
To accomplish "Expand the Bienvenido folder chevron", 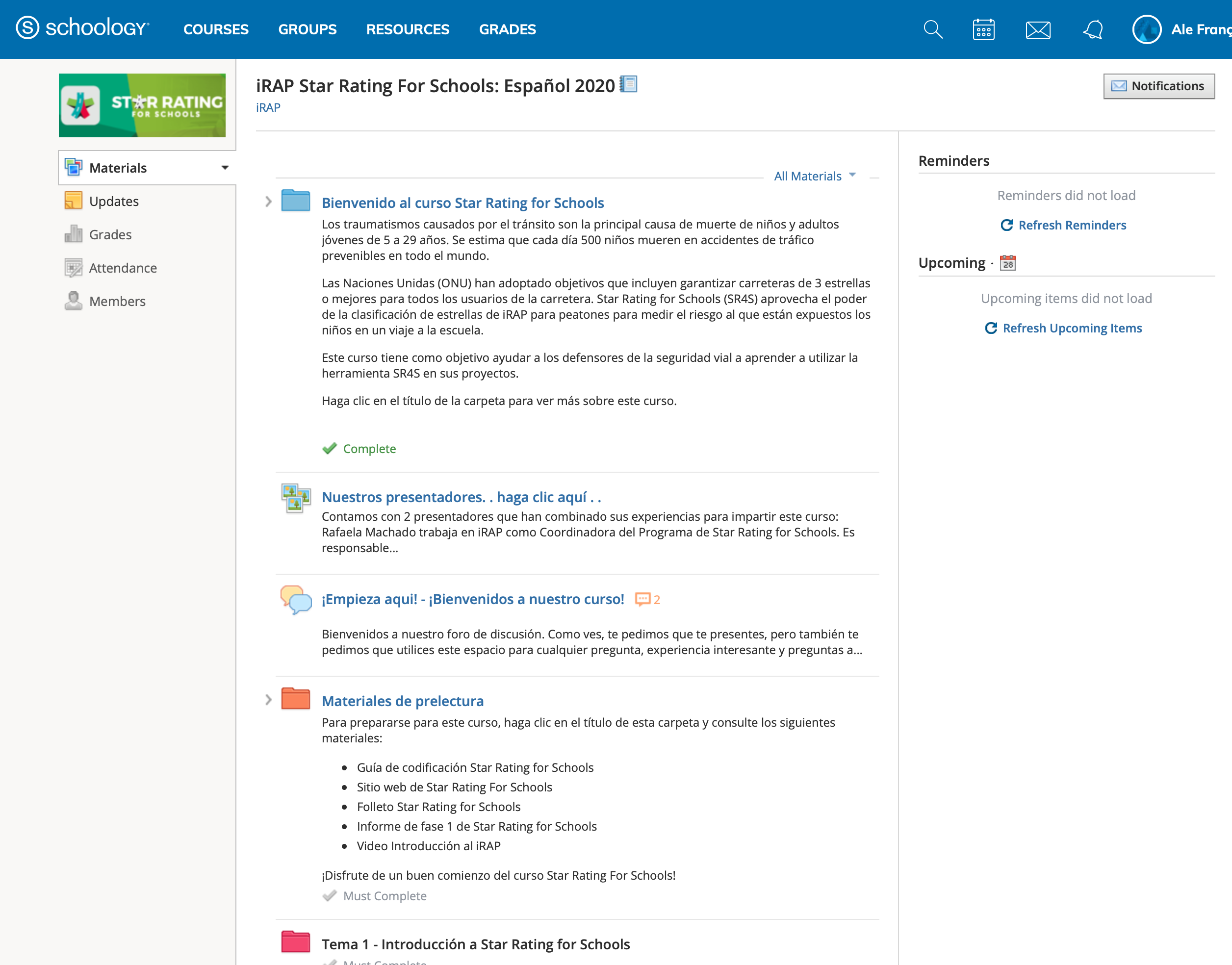I will [x=268, y=202].
